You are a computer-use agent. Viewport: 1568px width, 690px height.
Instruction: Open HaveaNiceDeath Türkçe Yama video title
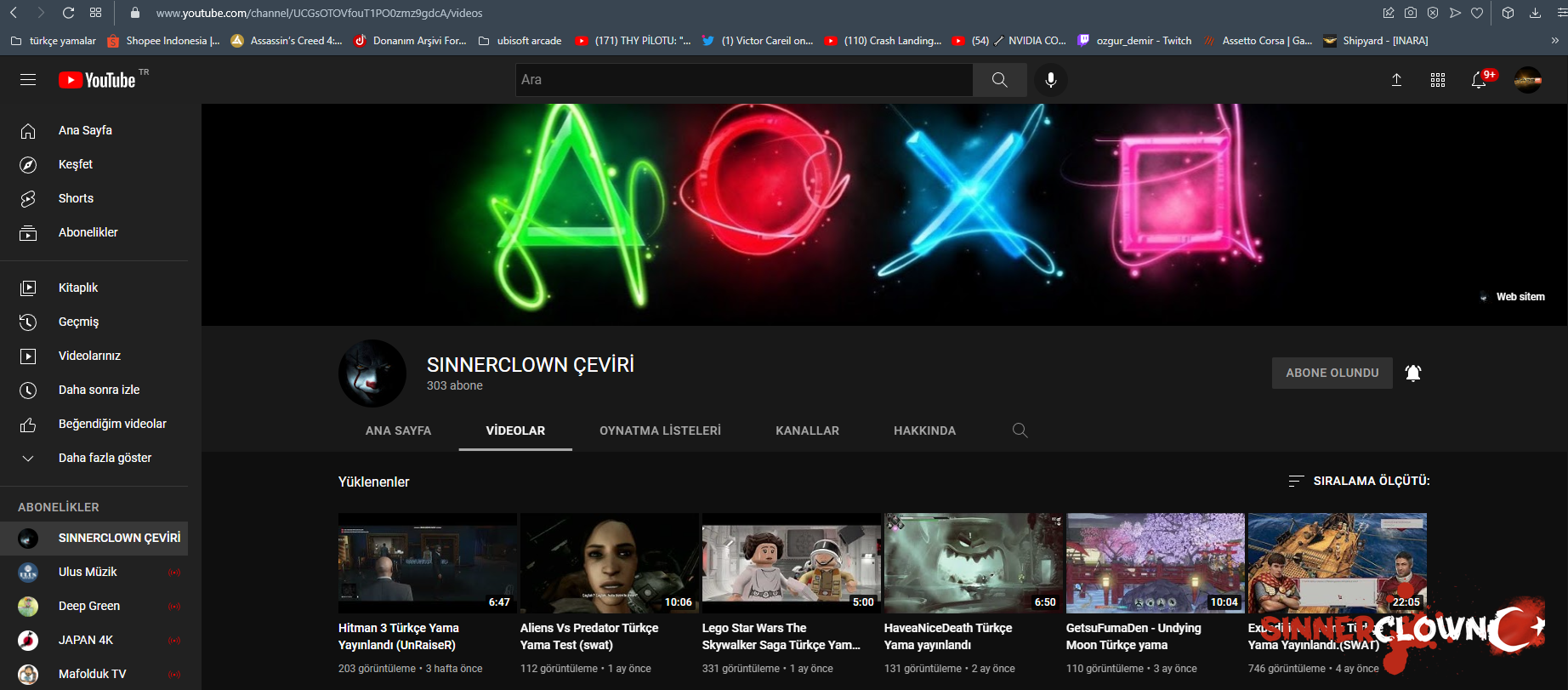click(x=948, y=636)
